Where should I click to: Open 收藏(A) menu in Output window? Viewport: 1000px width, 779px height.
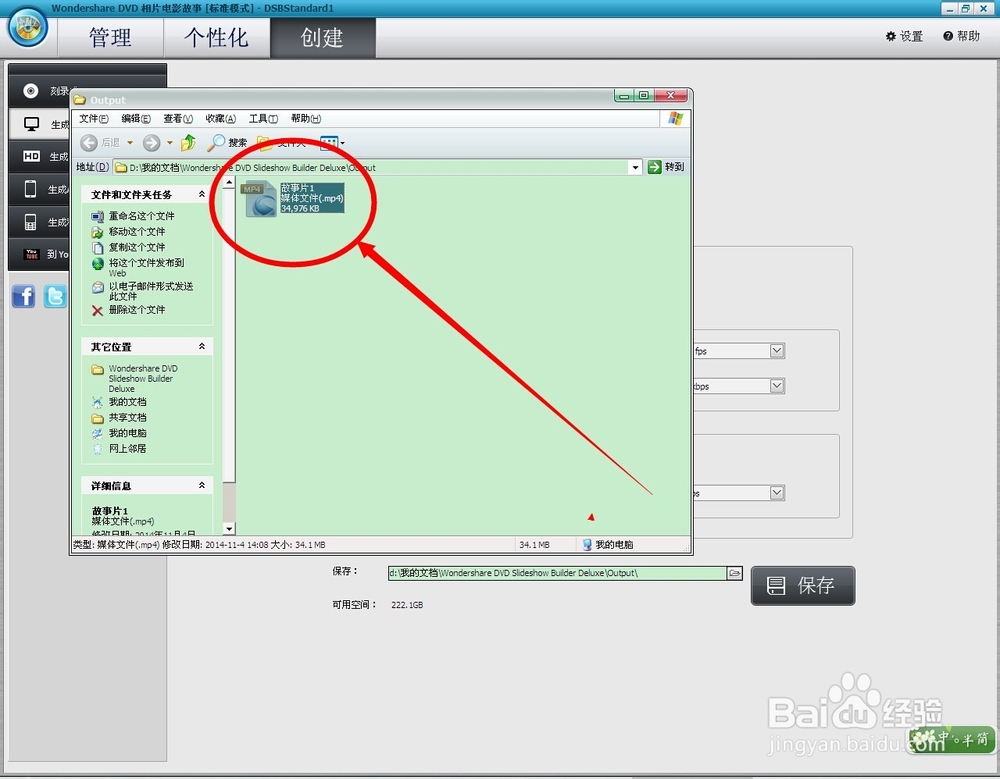pos(221,119)
